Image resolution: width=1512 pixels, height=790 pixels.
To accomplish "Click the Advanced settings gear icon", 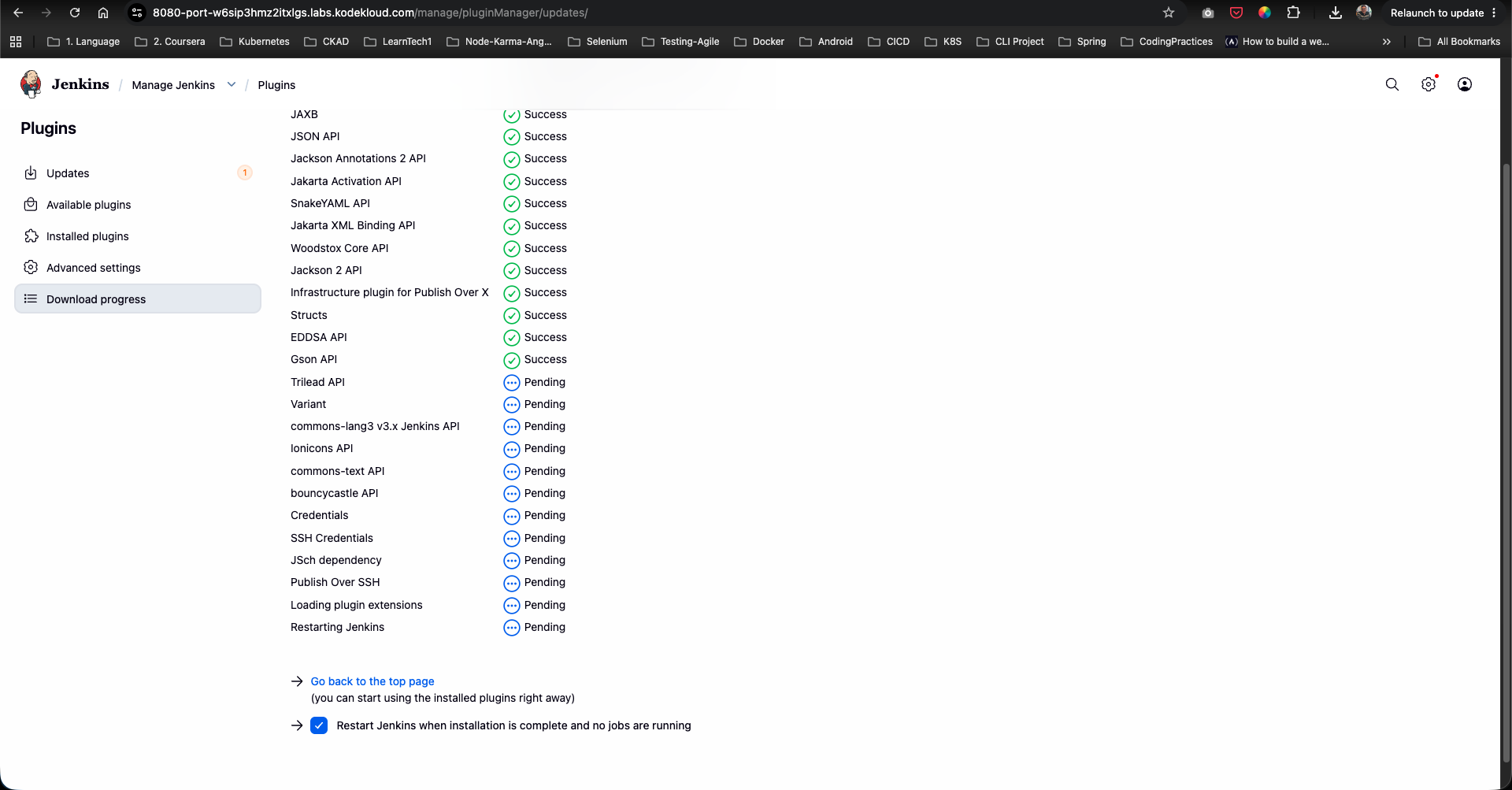I will (x=31, y=268).
